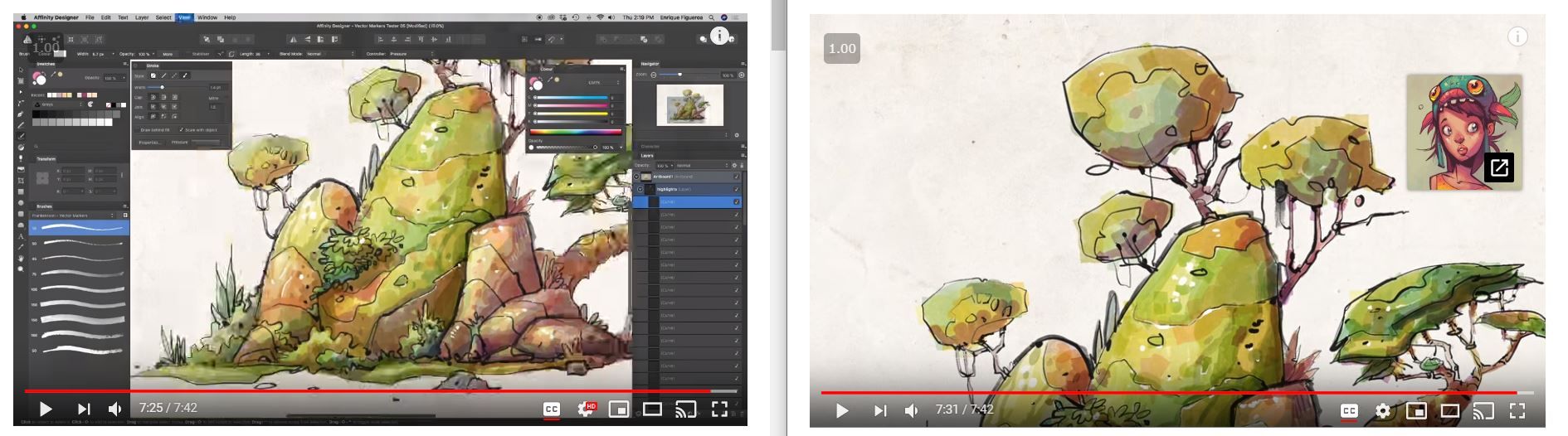Cast the left video to a TV
This screenshot has height=436, width=1568.
[x=685, y=409]
